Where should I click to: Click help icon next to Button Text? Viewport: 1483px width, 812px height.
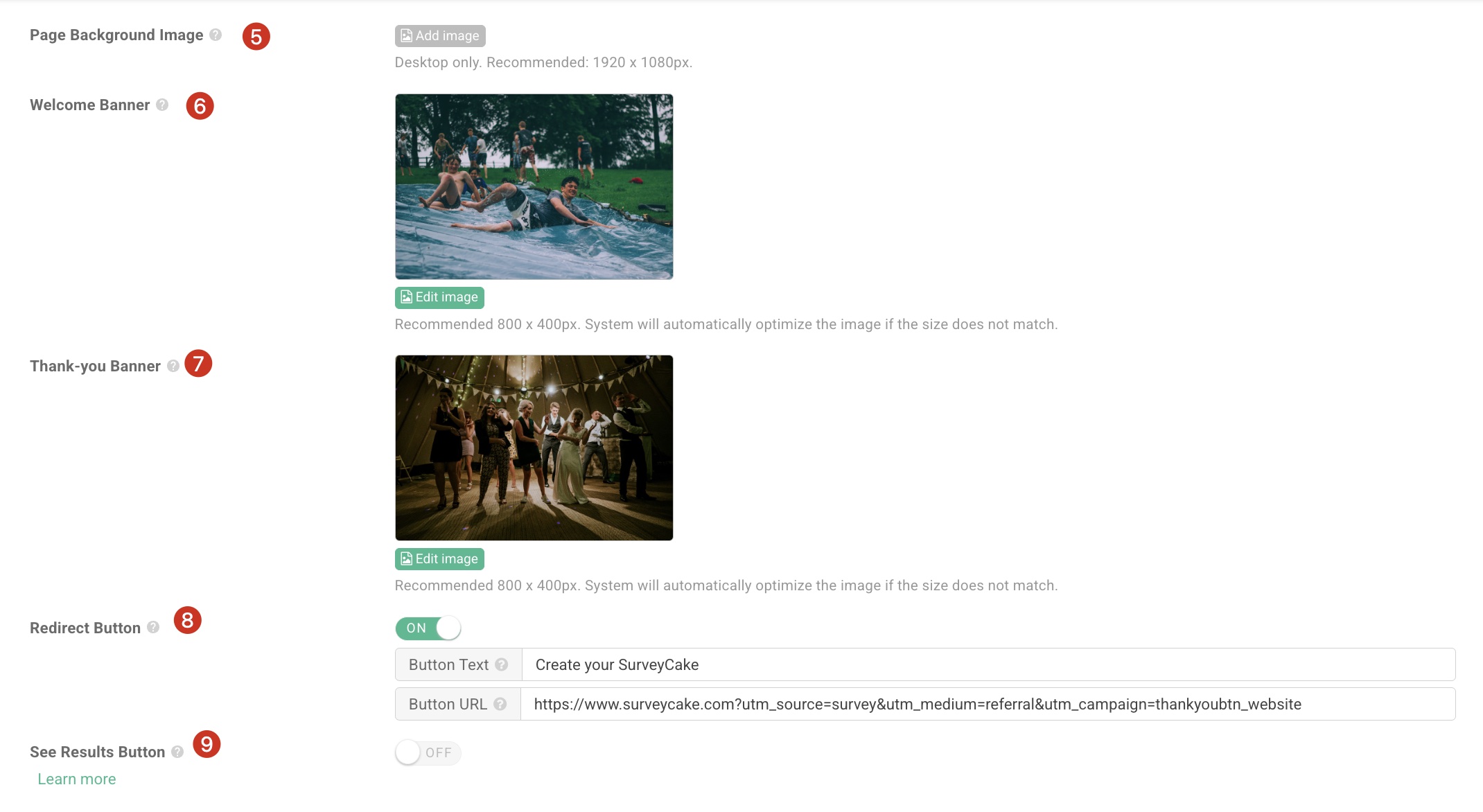501,664
